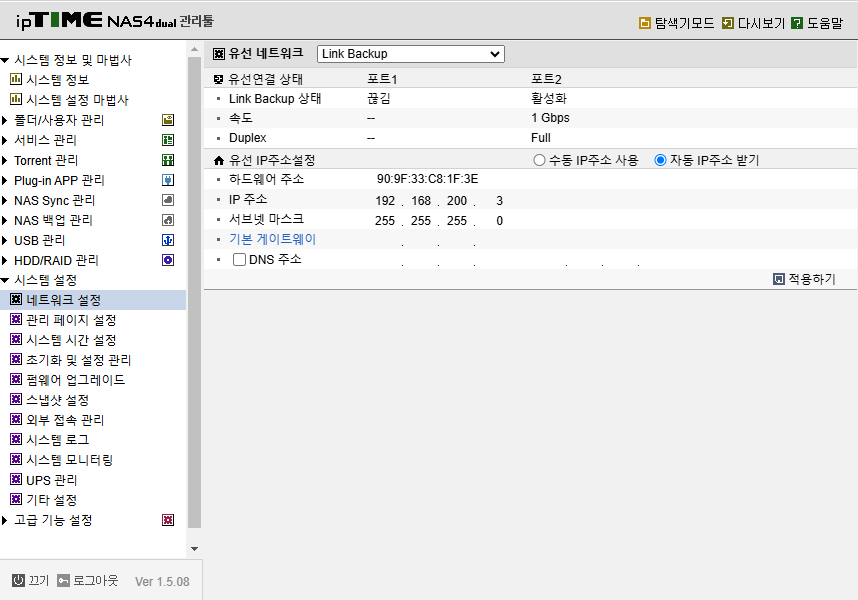Click 적용하기 apply button text
This screenshot has width=858, height=600.
[812, 279]
